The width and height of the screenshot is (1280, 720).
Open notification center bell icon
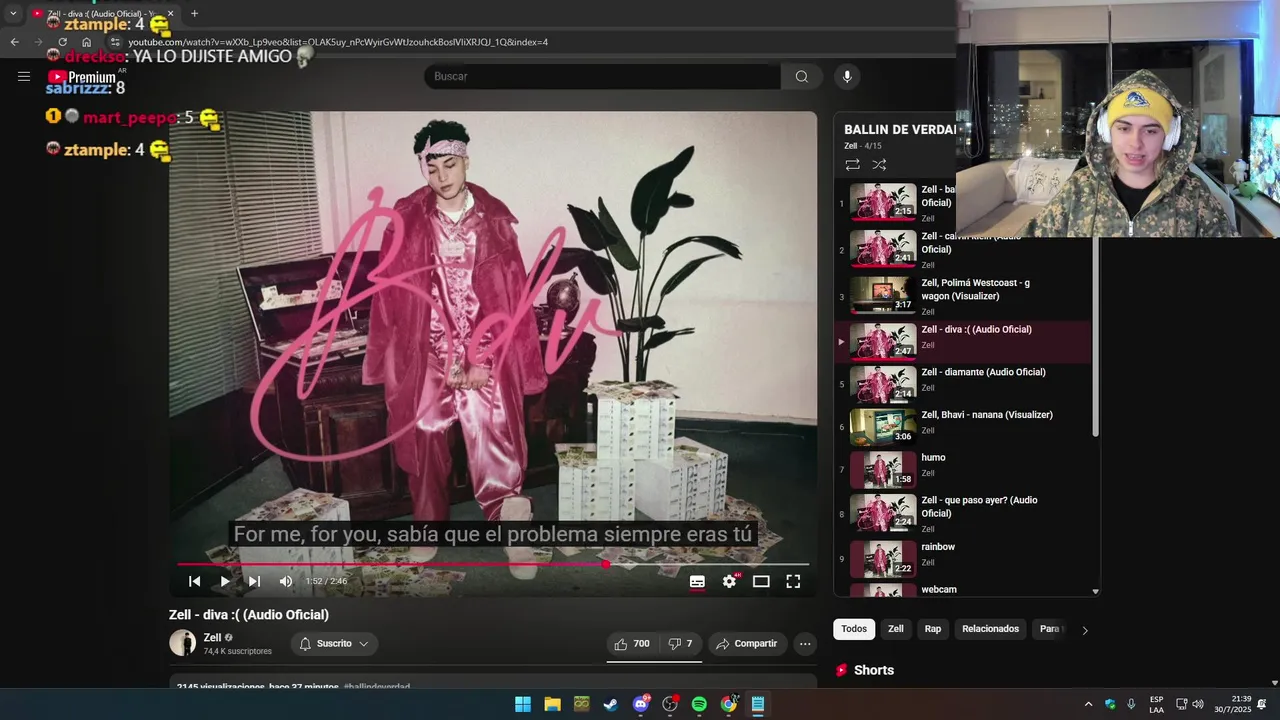(1261, 704)
